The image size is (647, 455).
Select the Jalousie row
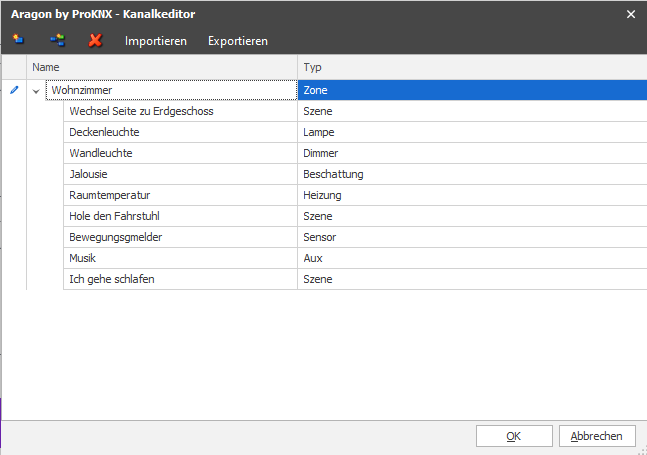355,174
